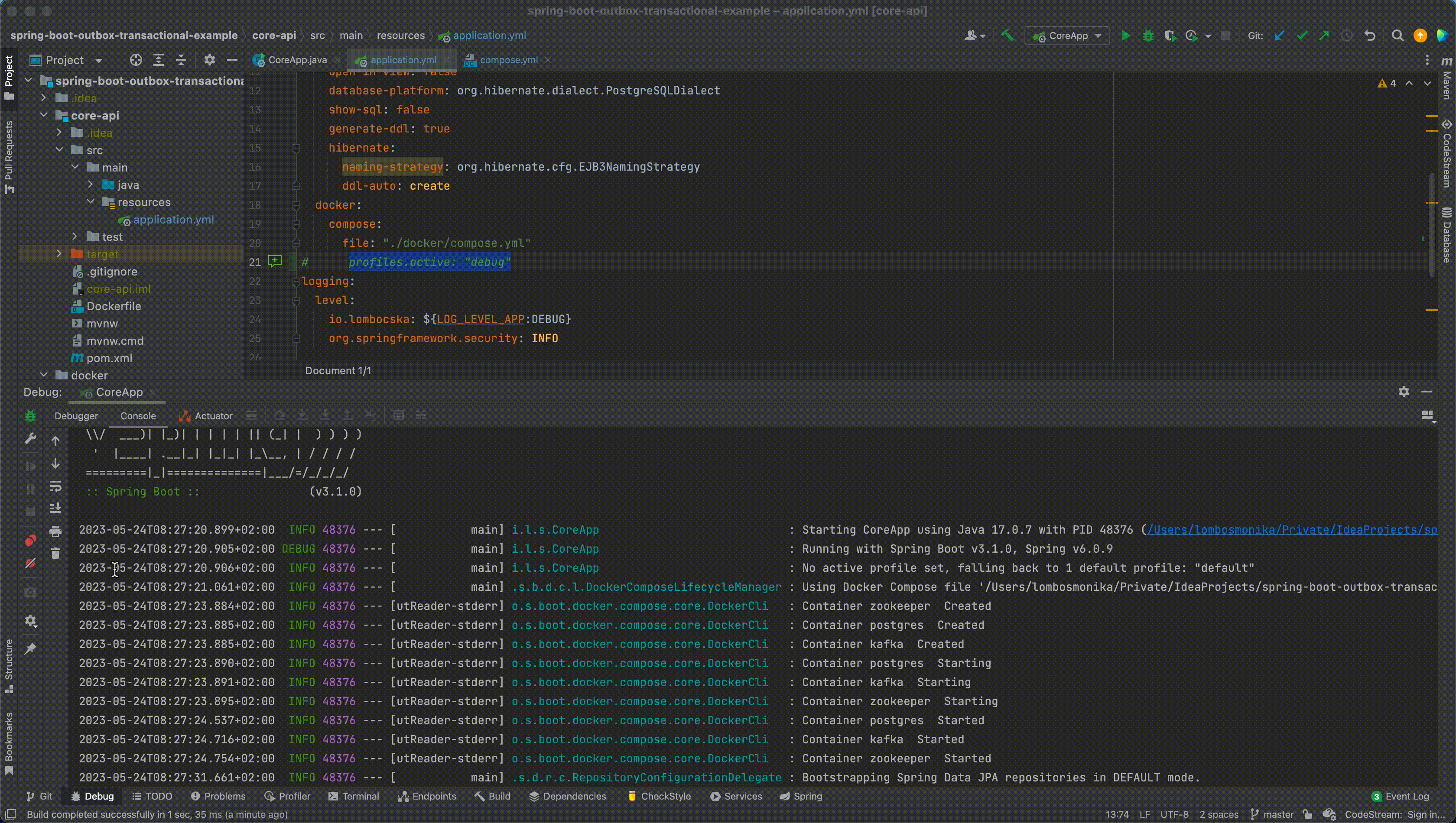The image size is (1456, 823).
Task: Open the Debugger tab in the Debug panel
Action: (76, 416)
